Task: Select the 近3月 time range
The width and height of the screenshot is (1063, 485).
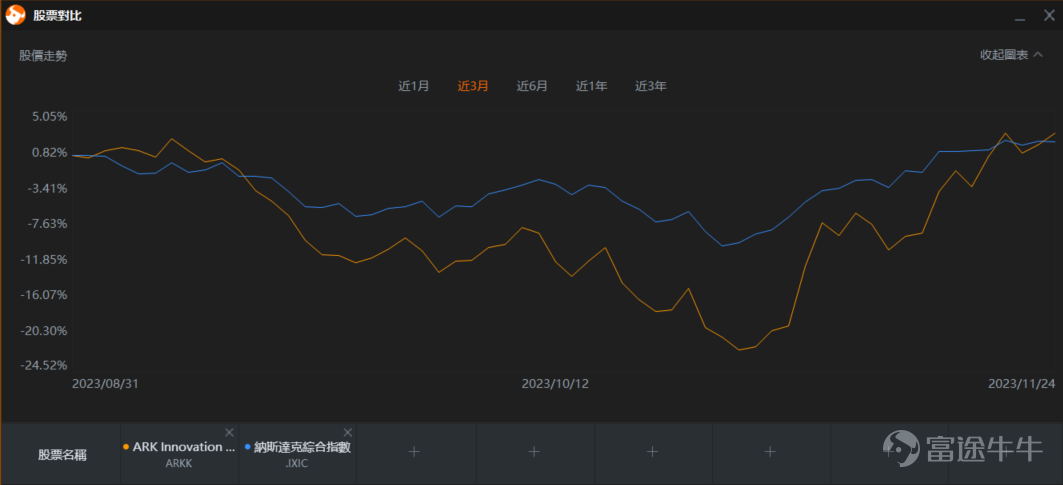Action: tap(473, 86)
